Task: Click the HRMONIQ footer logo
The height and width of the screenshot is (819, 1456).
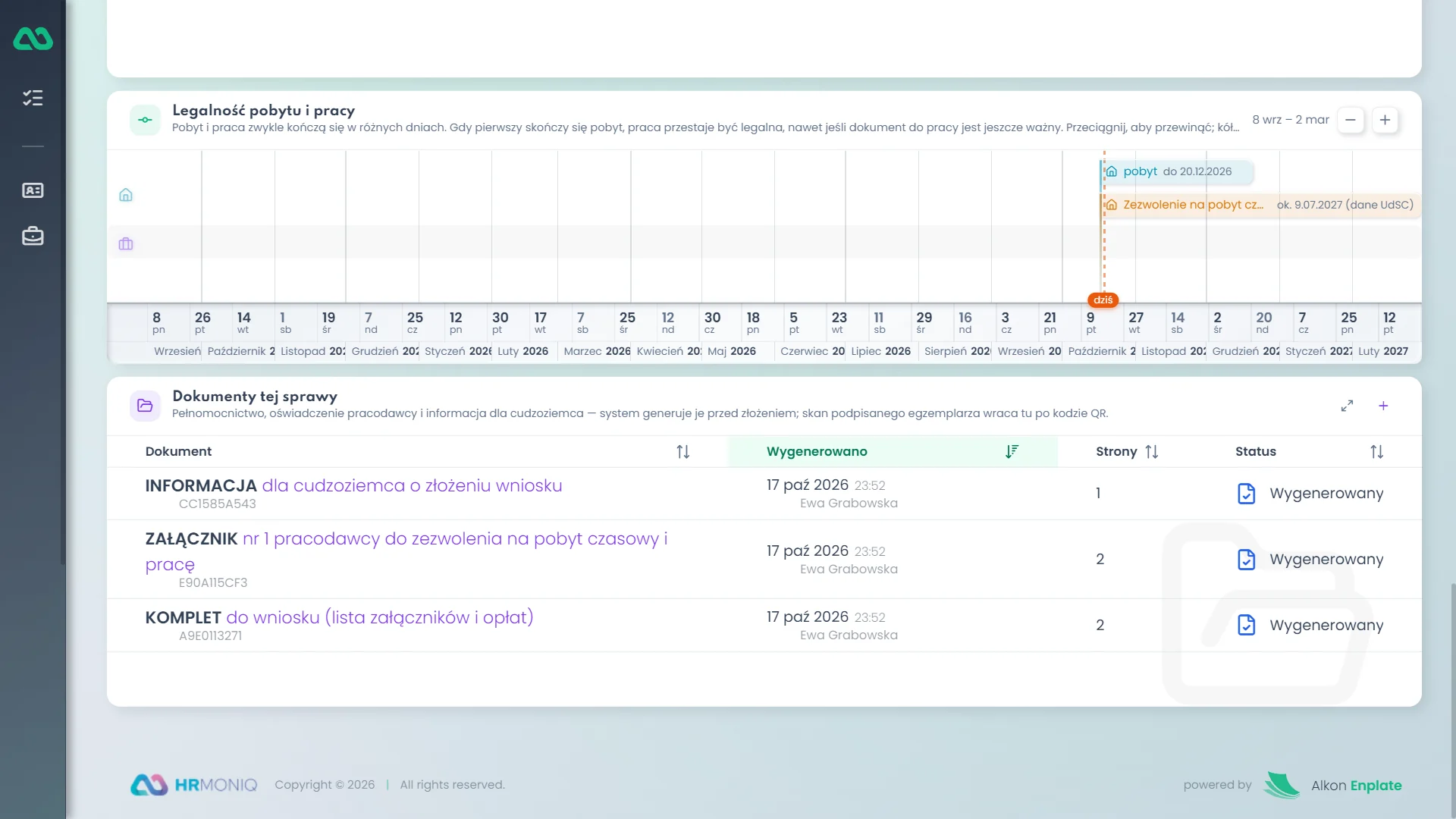Action: pyautogui.click(x=193, y=785)
